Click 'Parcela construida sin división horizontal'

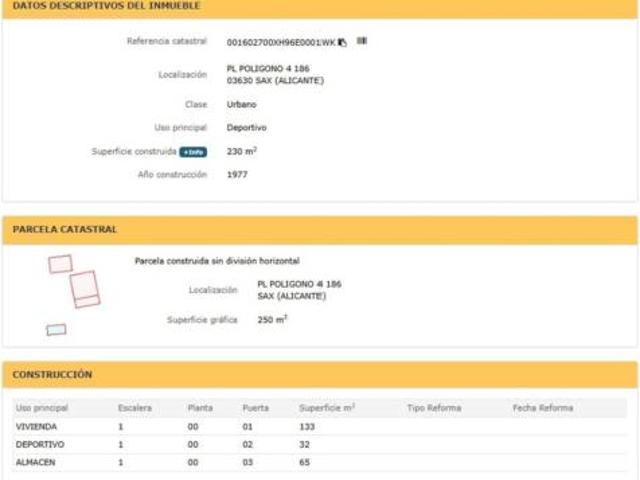click(217, 261)
